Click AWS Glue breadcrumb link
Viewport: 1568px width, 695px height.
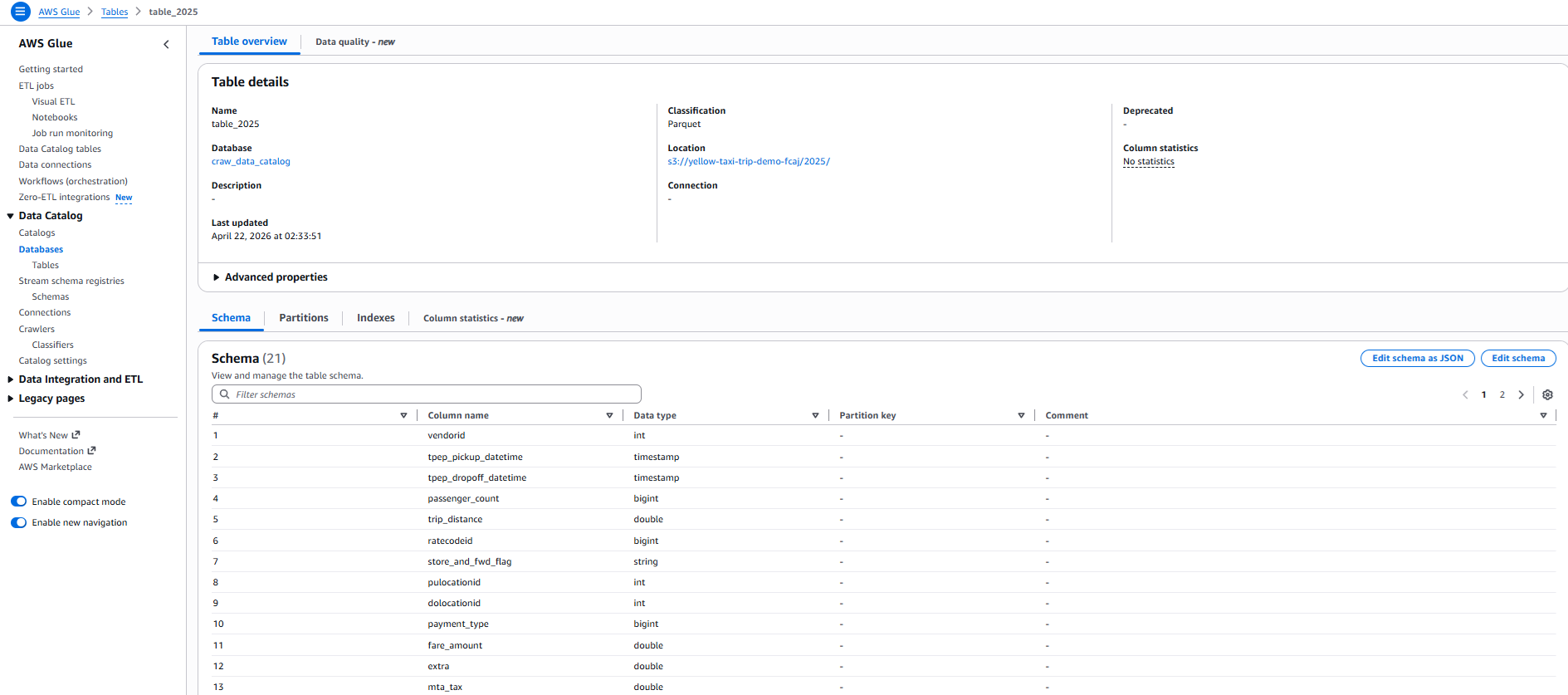click(59, 12)
